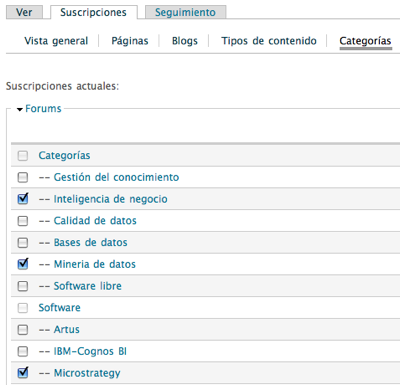Screen dimensions: 400x385
Task: Toggle the Categorías header row checkbox
Action: pyautogui.click(x=23, y=155)
